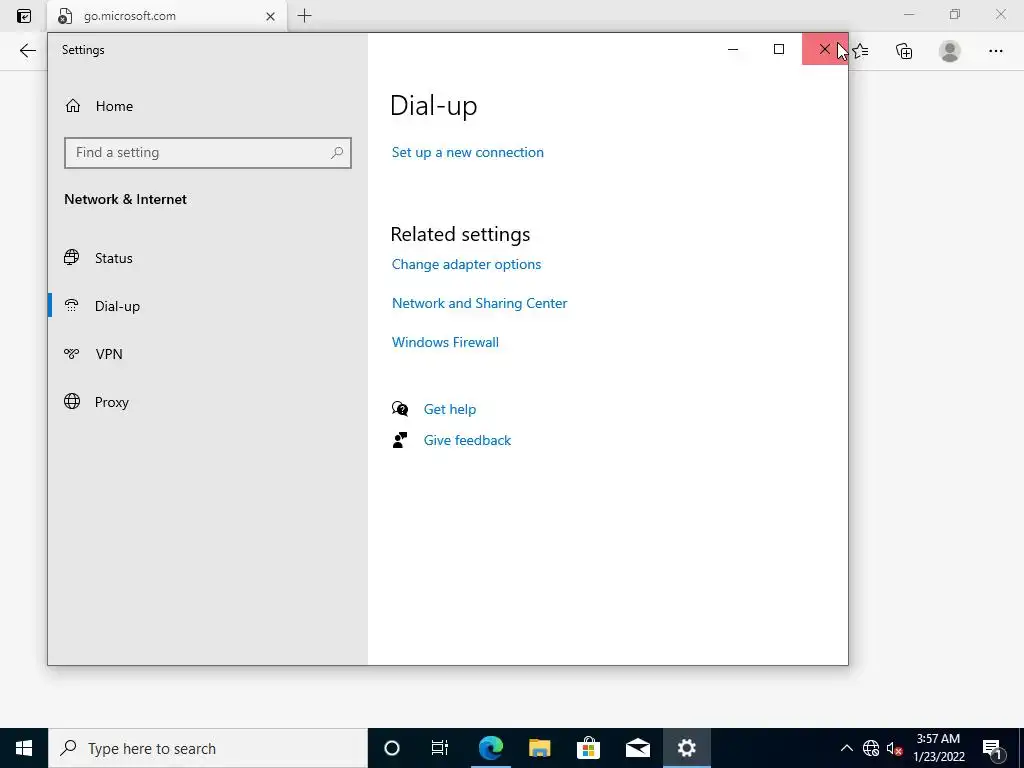Open Microsoft Store from taskbar
Viewport: 1024px width, 768px height.
[588, 748]
